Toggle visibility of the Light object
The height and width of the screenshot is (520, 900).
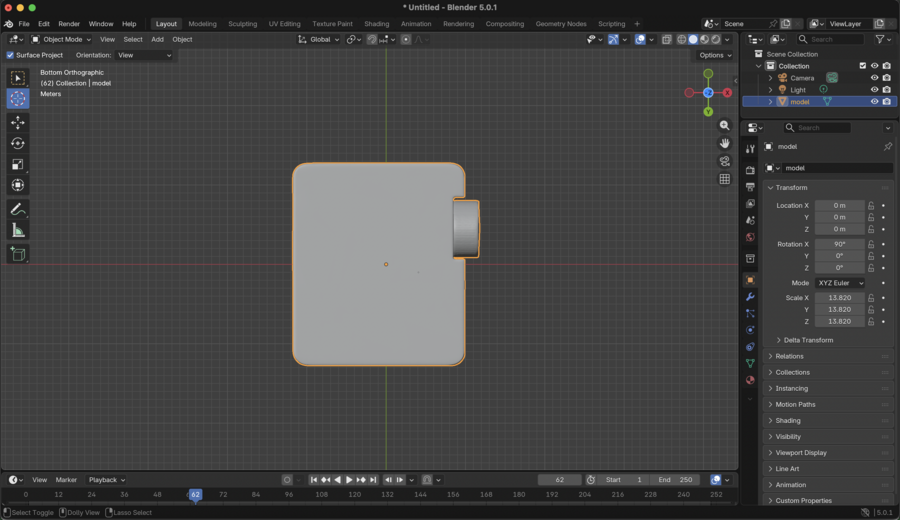click(x=874, y=90)
